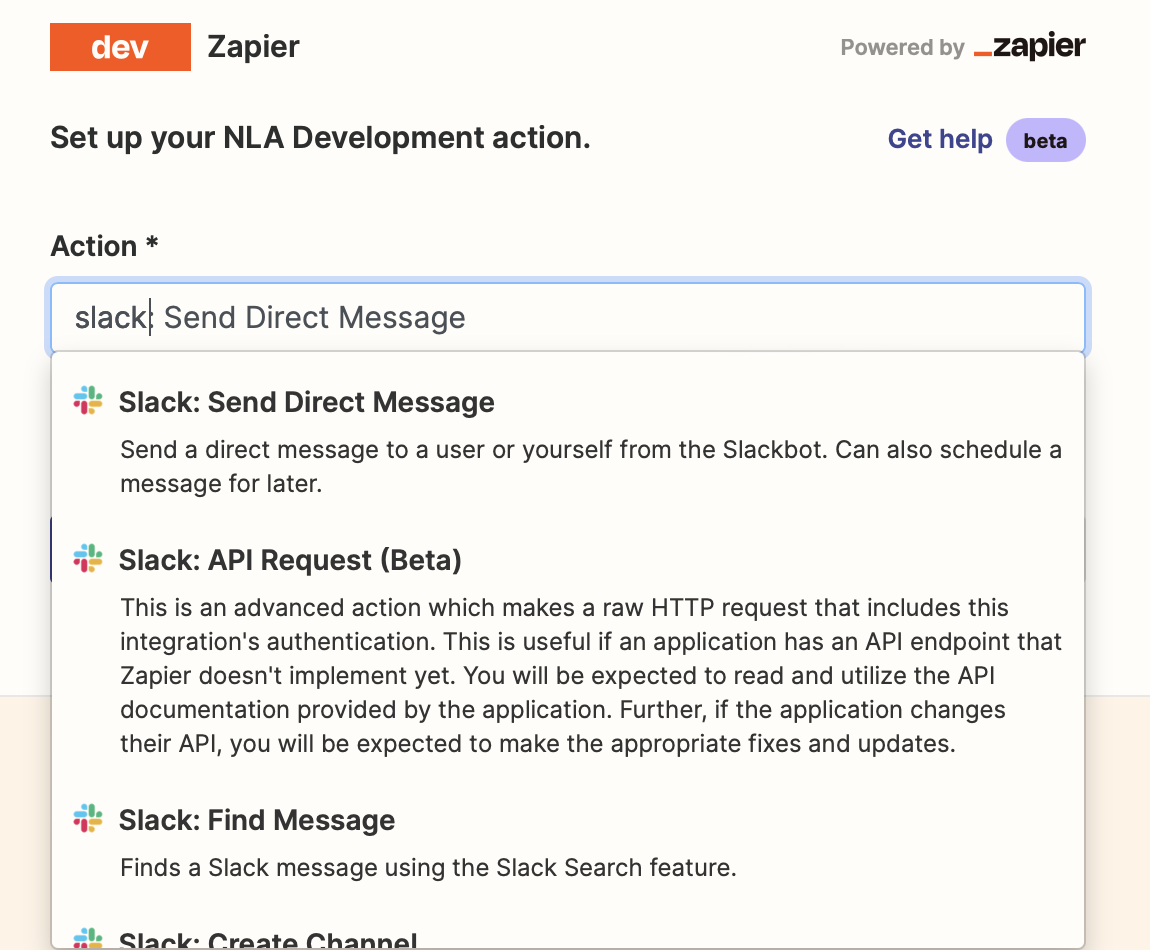Screen dimensions: 1150x950
Task: Click the Zapier title next to dev badge
Action: (x=253, y=47)
